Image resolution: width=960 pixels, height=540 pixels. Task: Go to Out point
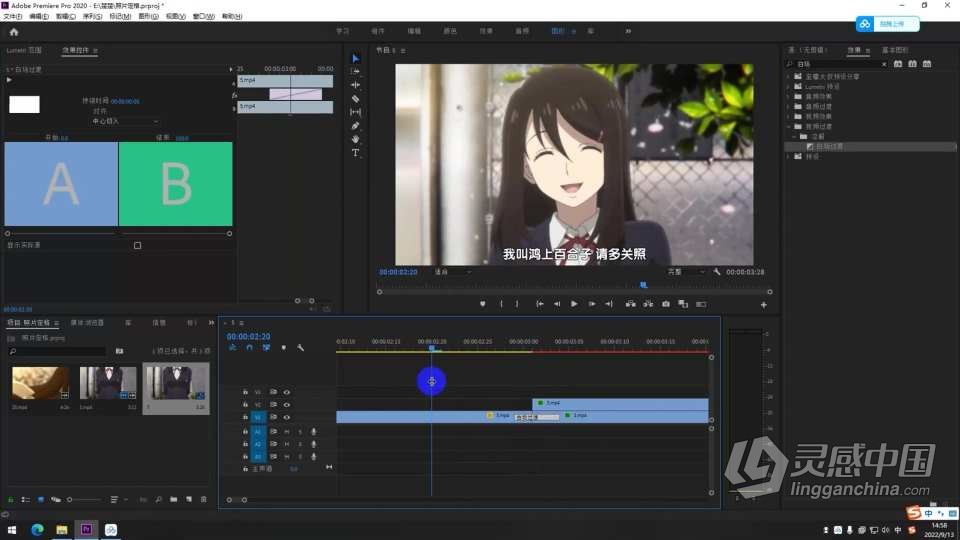click(609, 304)
